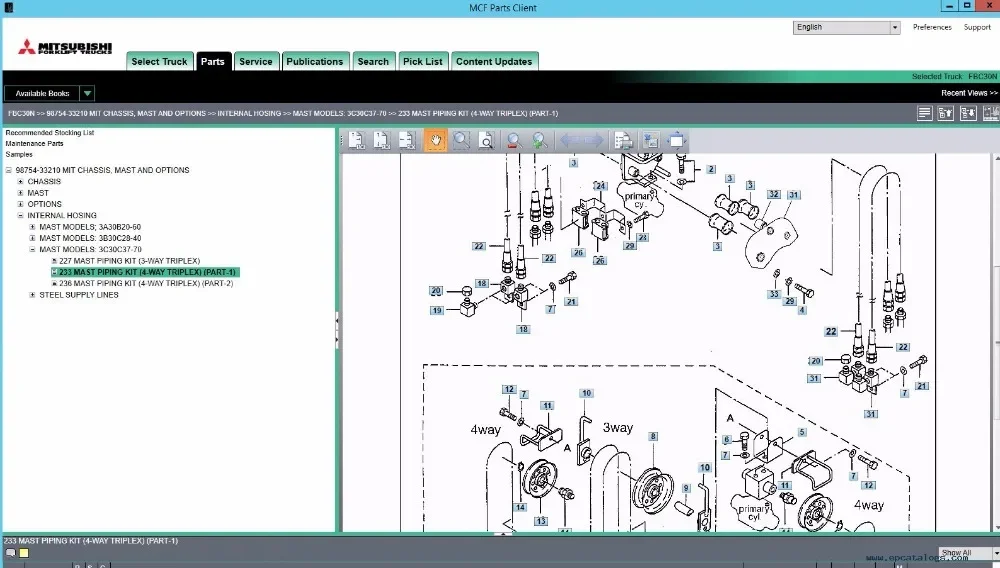Select 227 MAST PIPING KIT (3-WAY TRIPLEX)

point(129,261)
